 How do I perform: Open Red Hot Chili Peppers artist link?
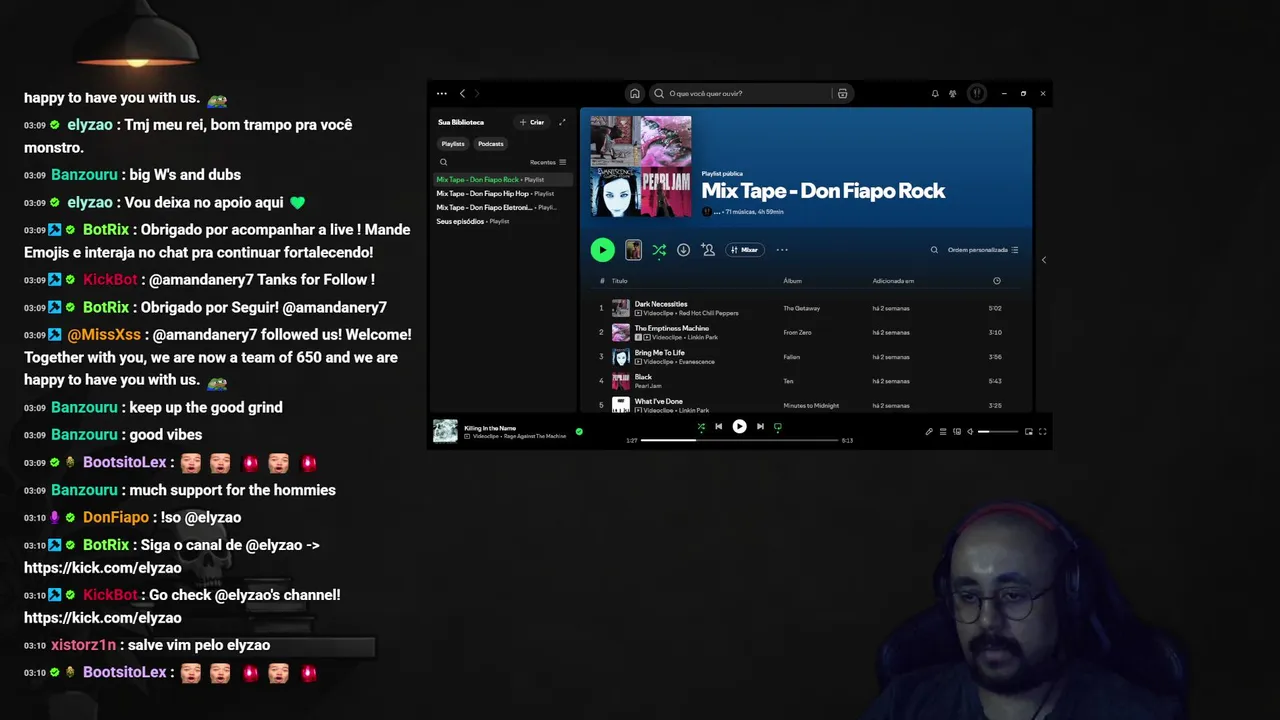(x=708, y=313)
